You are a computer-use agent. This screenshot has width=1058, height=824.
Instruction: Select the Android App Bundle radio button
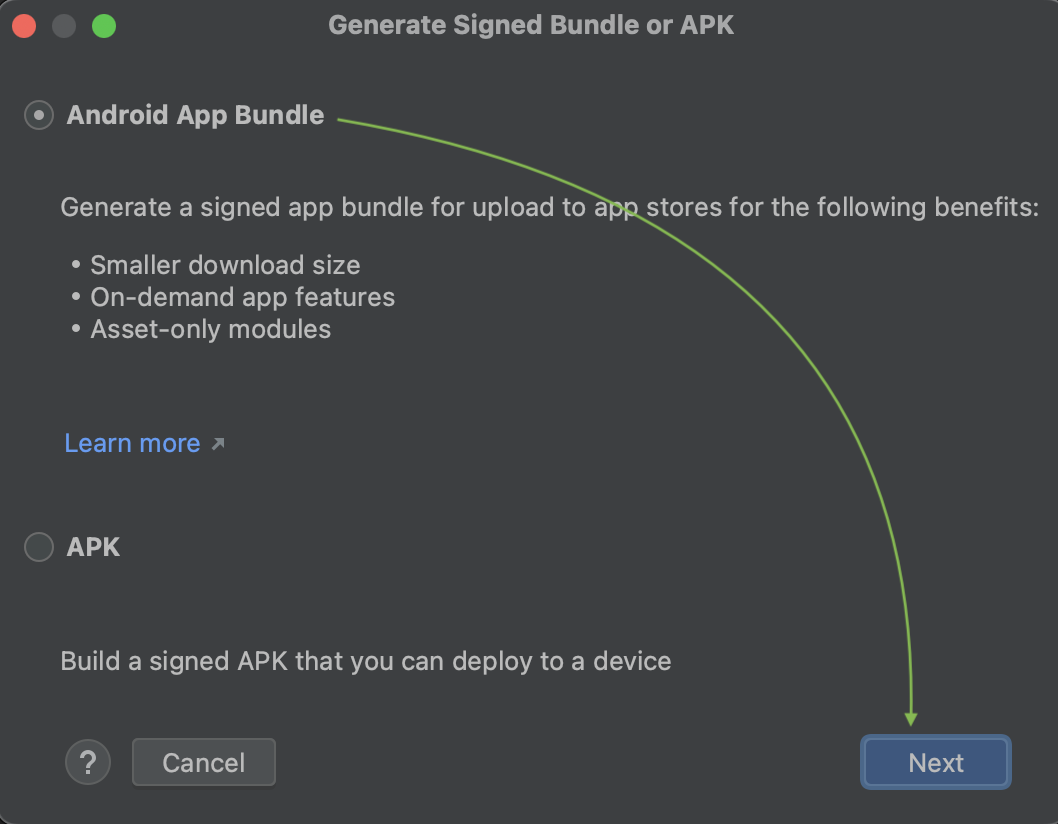39,115
